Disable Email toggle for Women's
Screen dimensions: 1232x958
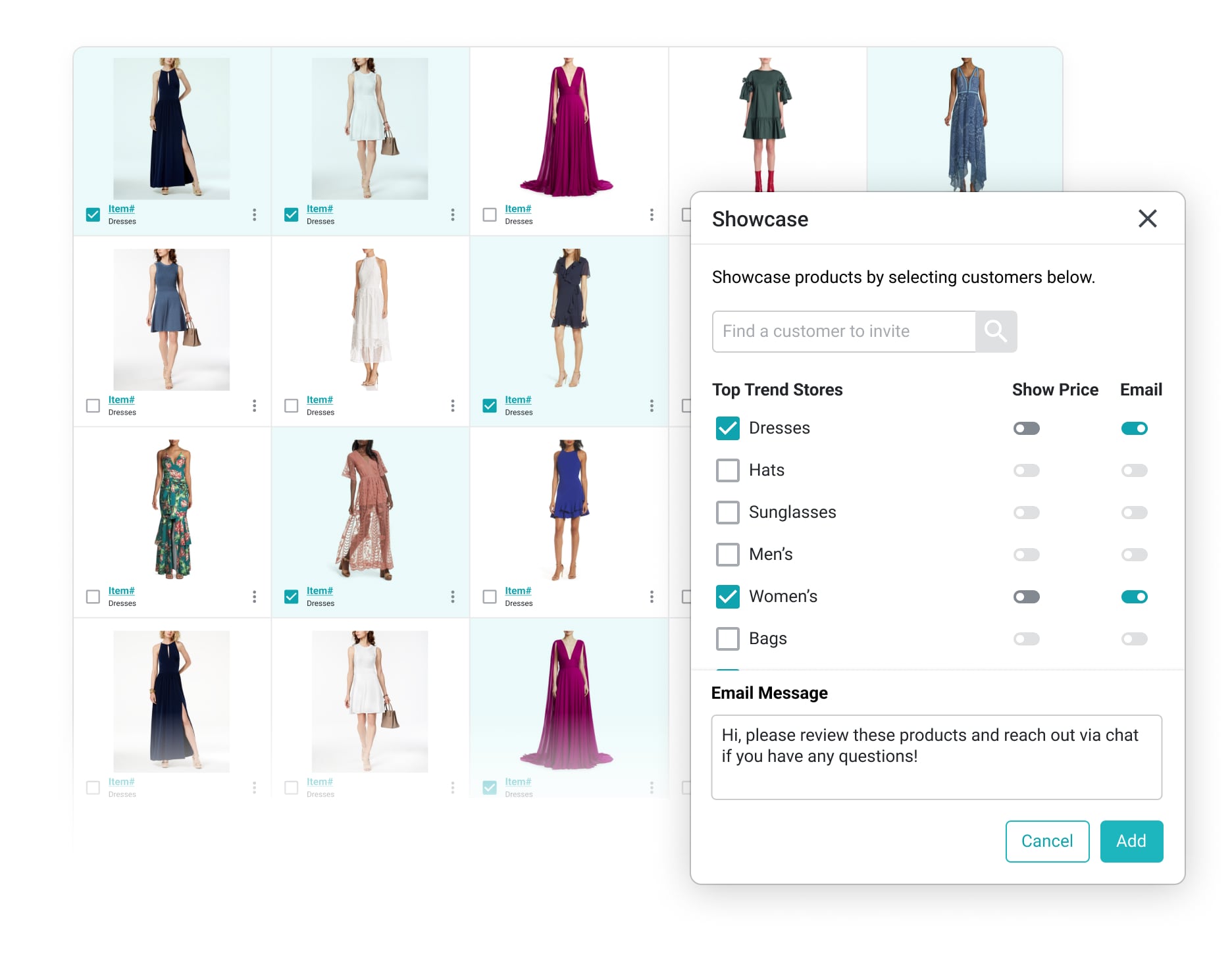click(x=1134, y=597)
